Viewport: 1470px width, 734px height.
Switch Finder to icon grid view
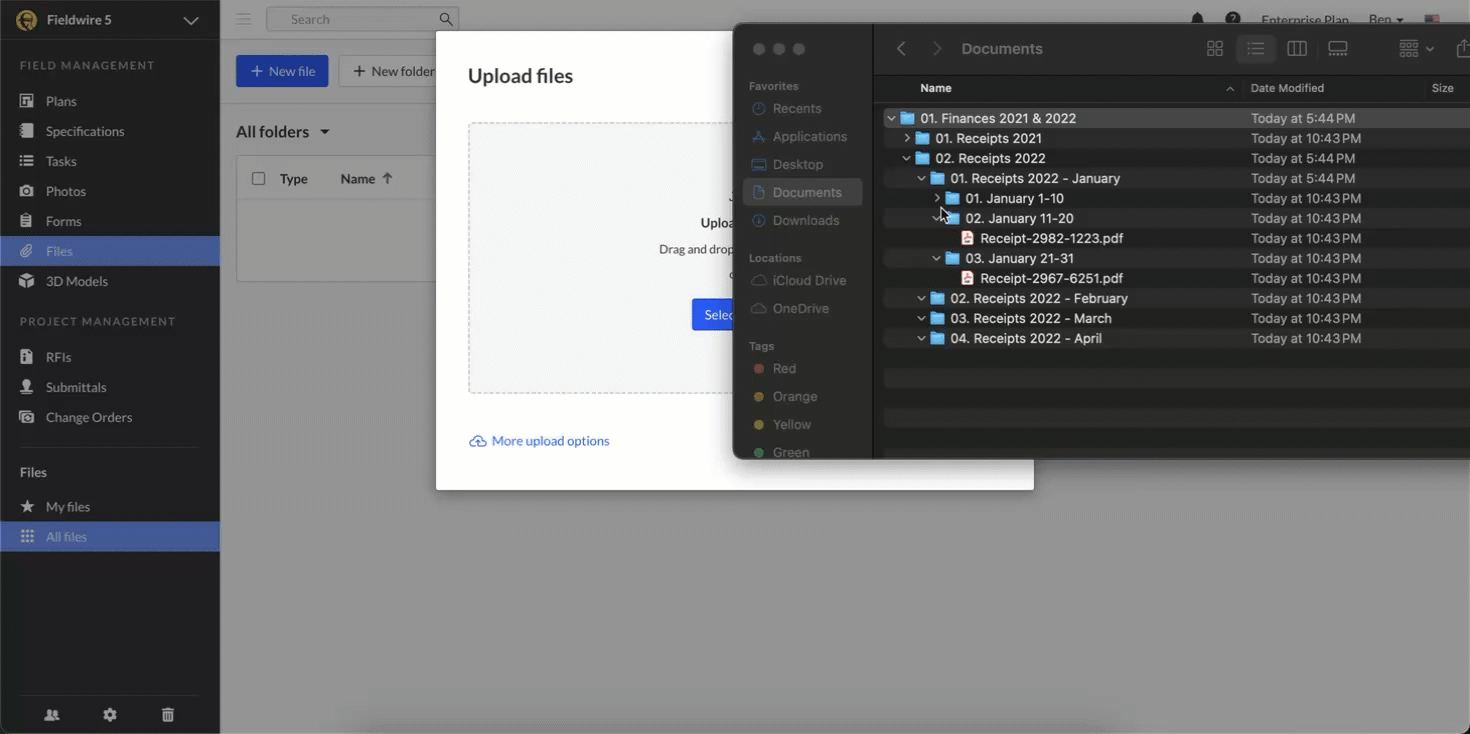1215,49
